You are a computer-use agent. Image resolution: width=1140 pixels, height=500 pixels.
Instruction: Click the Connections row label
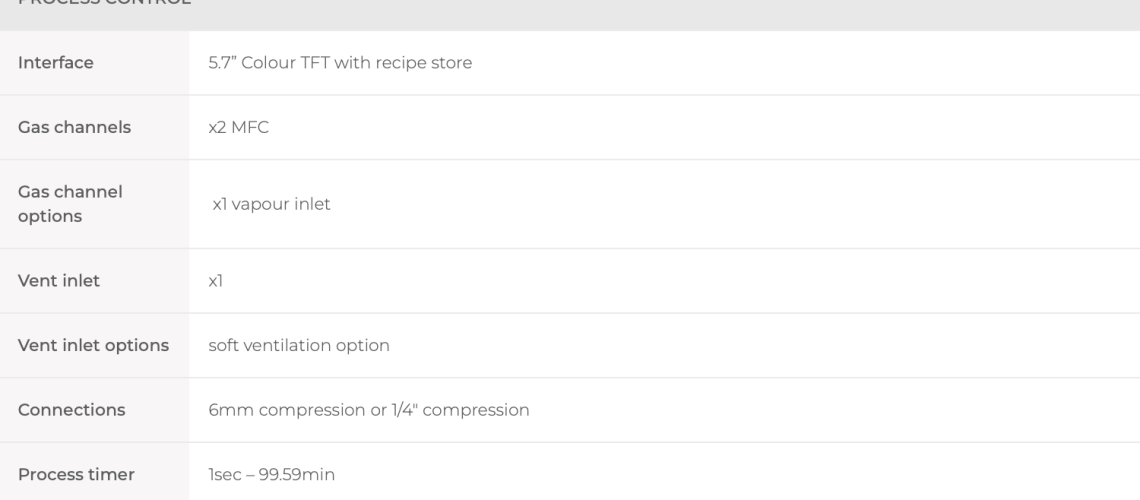tap(71, 410)
